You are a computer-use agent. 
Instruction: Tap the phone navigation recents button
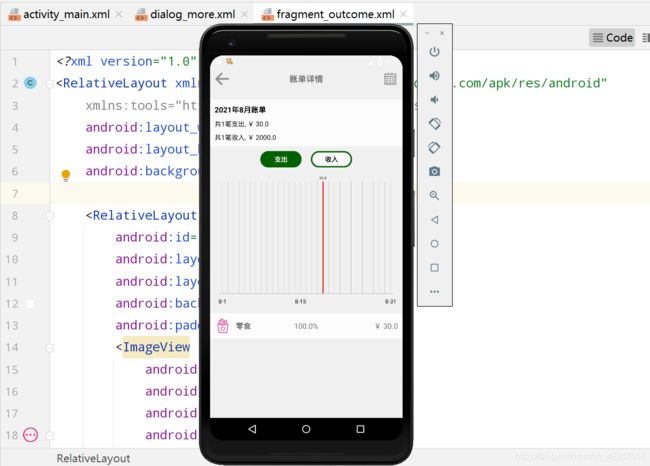(x=360, y=429)
